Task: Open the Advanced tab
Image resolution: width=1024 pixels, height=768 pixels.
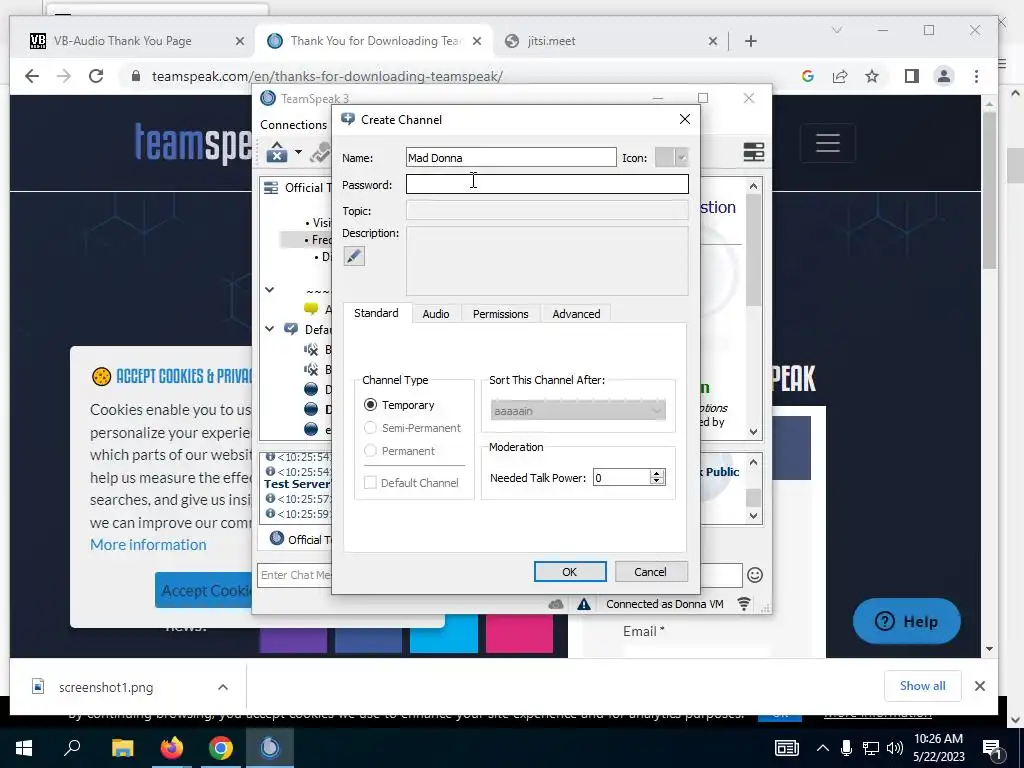Action: 576,314
